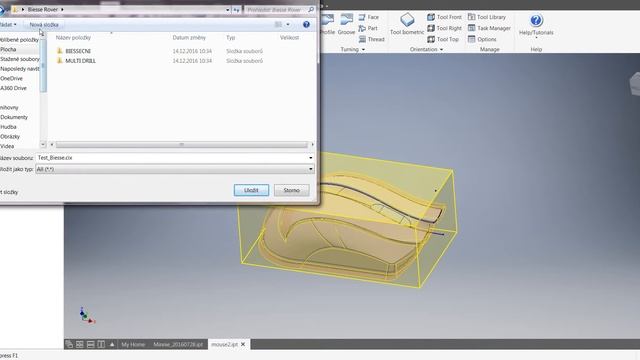Click the tile windows grid icon
640x360 pixels.
[x=80, y=344]
